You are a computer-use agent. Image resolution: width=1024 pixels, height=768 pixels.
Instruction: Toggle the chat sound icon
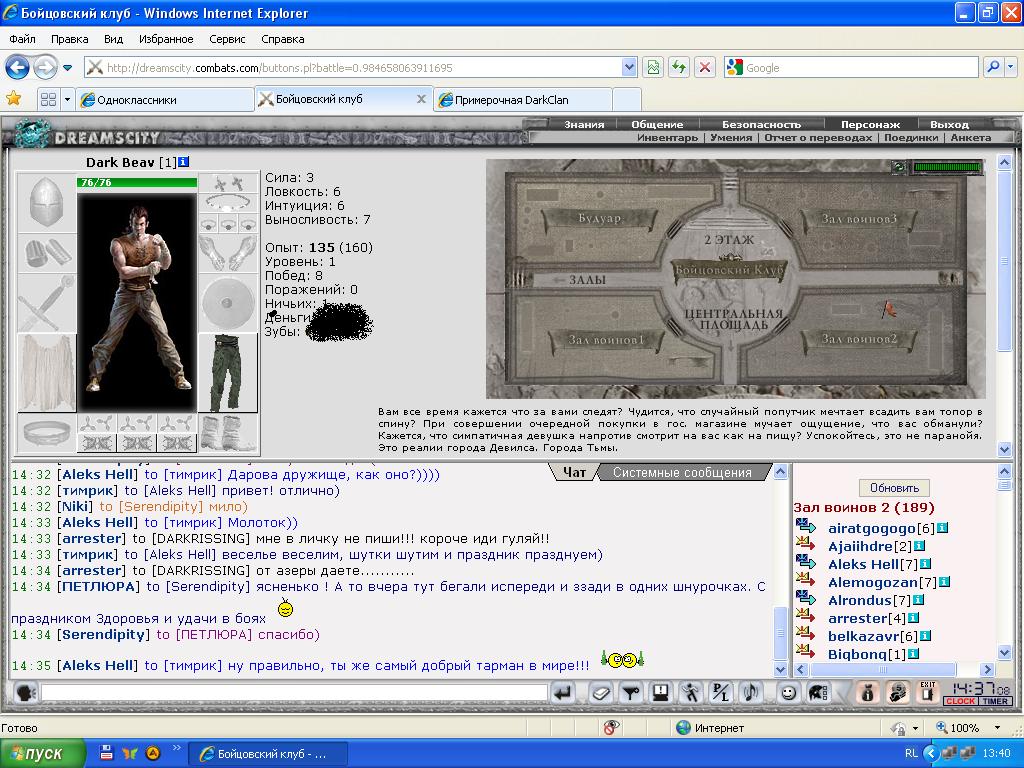click(x=751, y=692)
